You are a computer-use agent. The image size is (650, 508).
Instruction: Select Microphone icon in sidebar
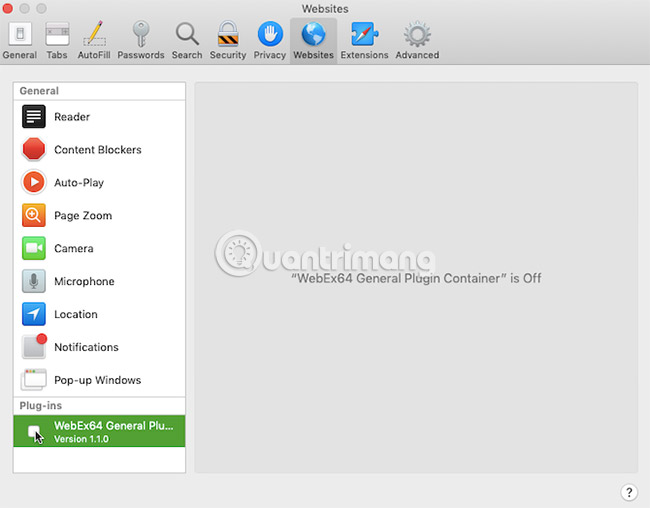pos(34,281)
